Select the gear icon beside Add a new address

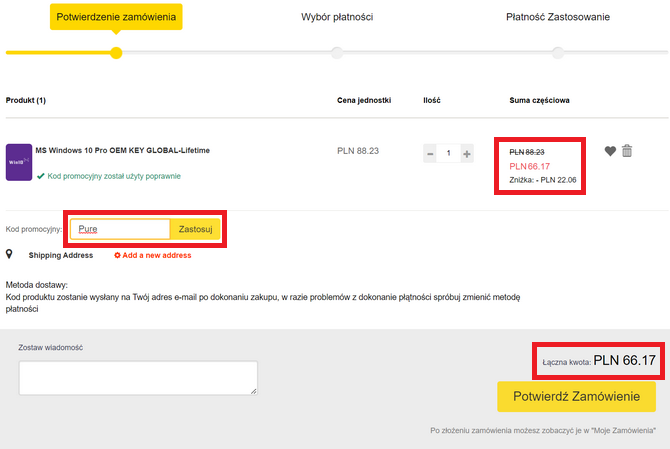click(117, 255)
